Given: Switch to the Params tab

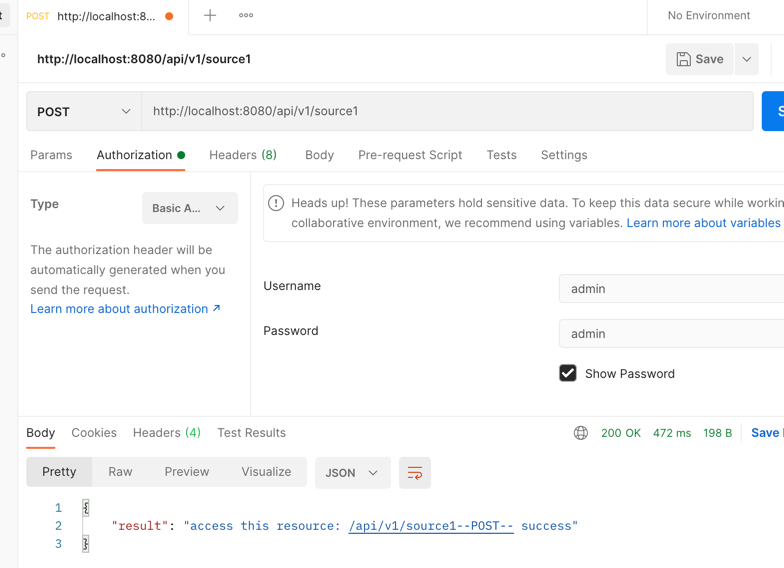Looking at the screenshot, I should point(51,155).
